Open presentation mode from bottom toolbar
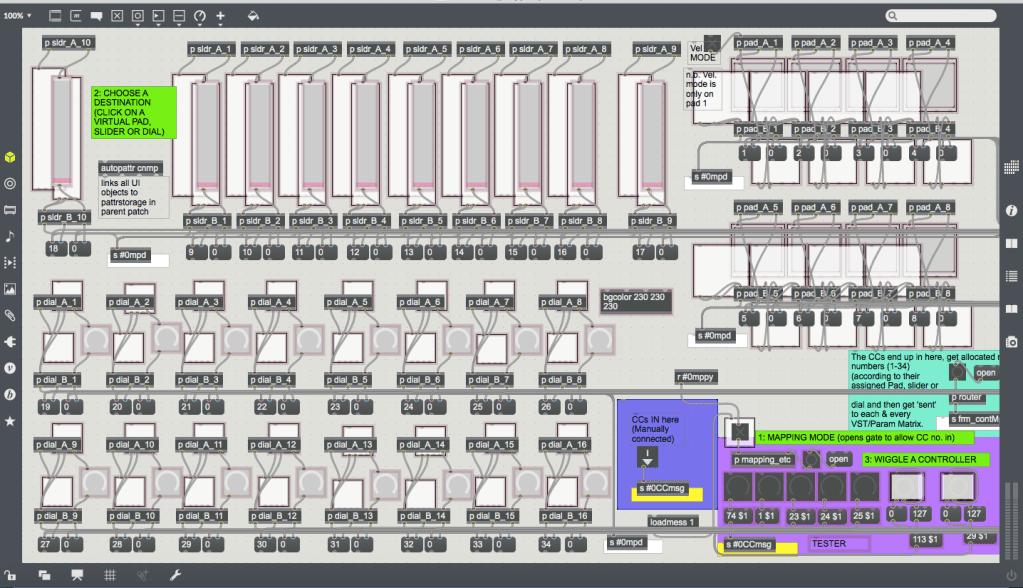The image size is (1023, 588). [x=77, y=575]
